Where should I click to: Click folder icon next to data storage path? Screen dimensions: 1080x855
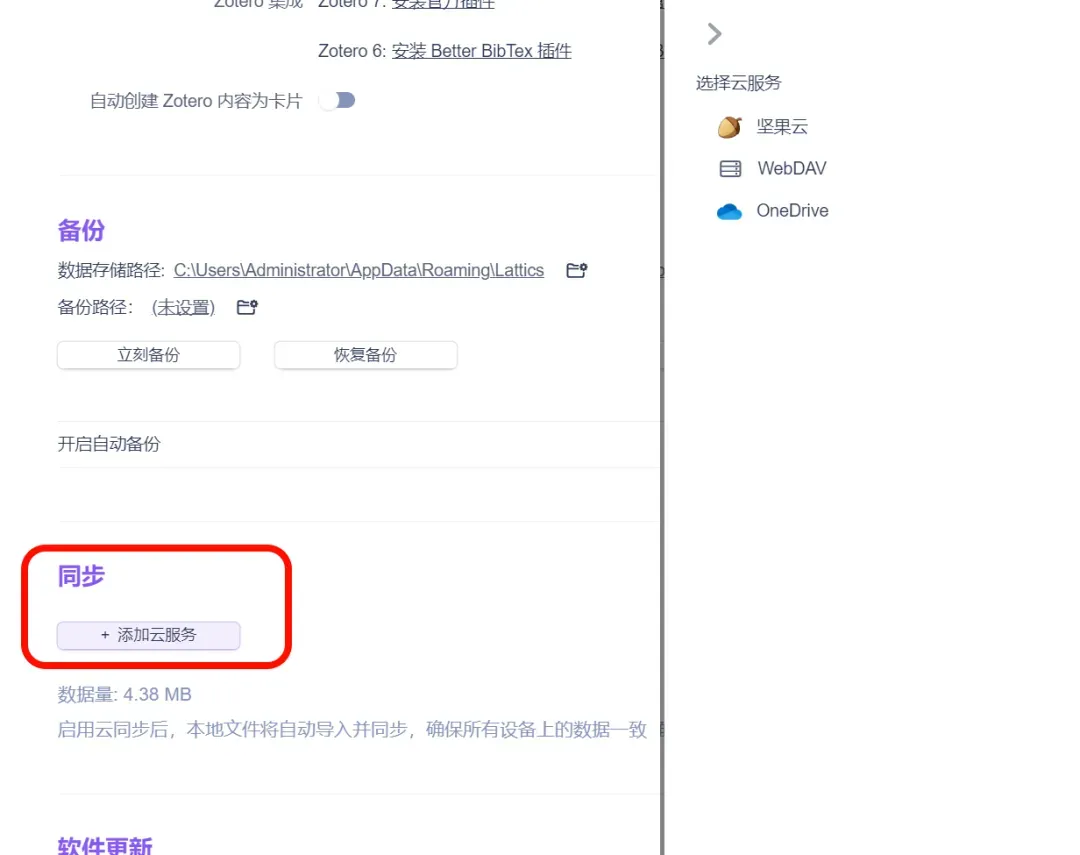click(x=577, y=270)
